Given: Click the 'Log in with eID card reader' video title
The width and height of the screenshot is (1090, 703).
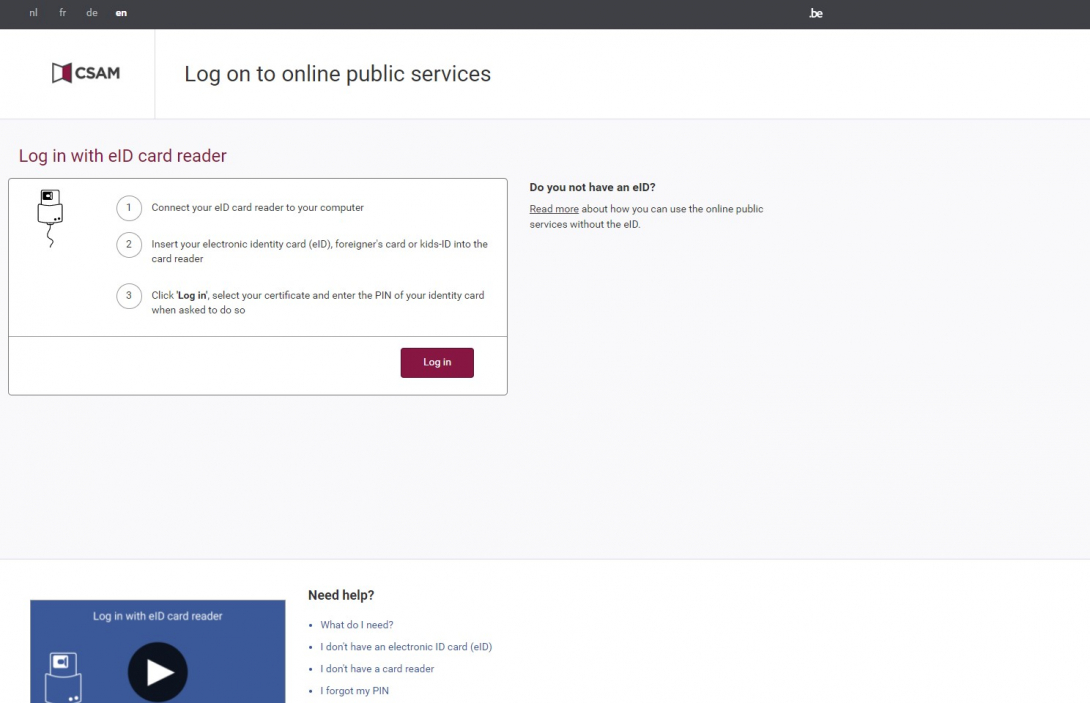Looking at the screenshot, I should coord(158,616).
